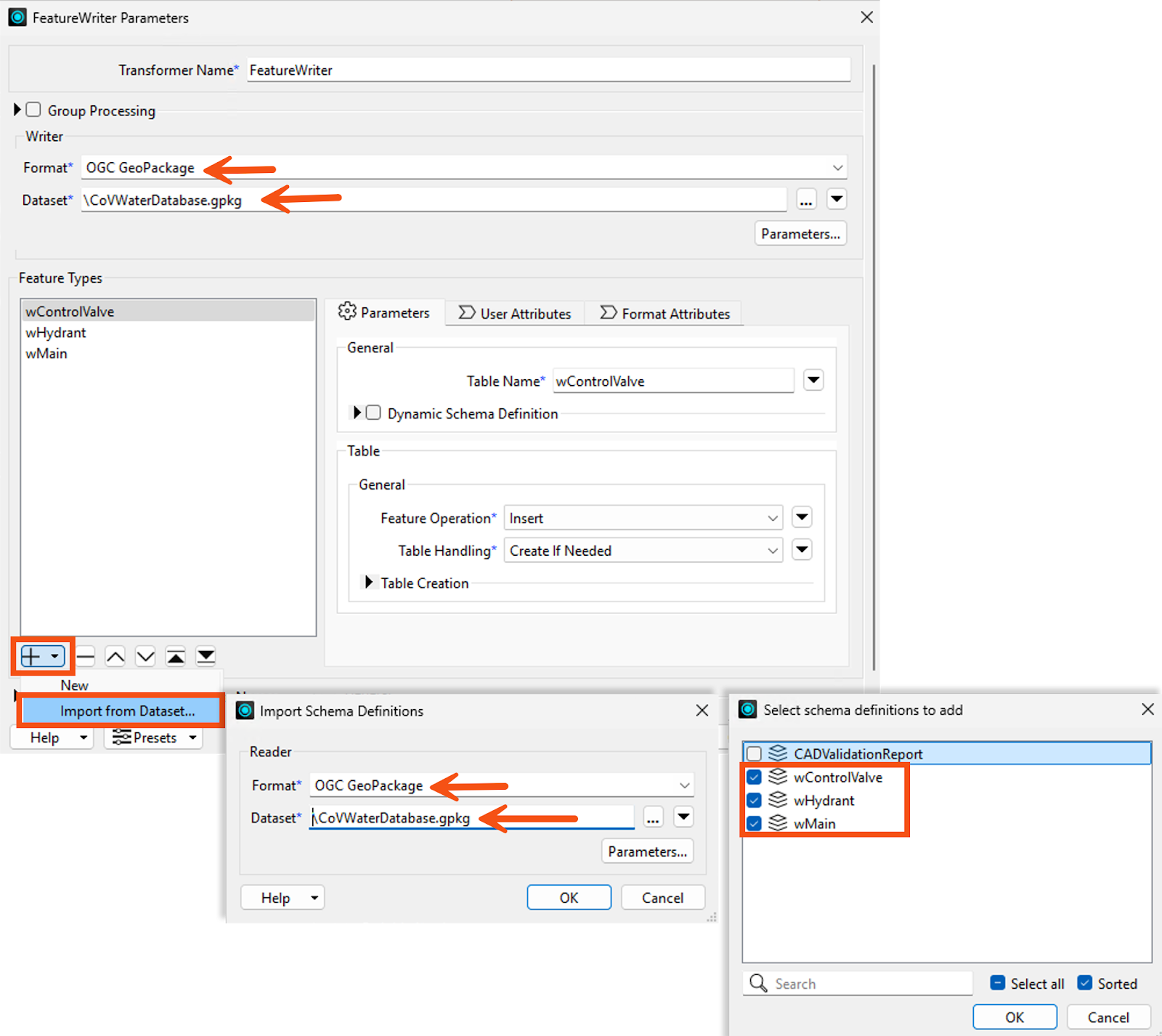This screenshot has height=1036, width=1162.
Task: Move the feature type to the top
Action: [175, 655]
